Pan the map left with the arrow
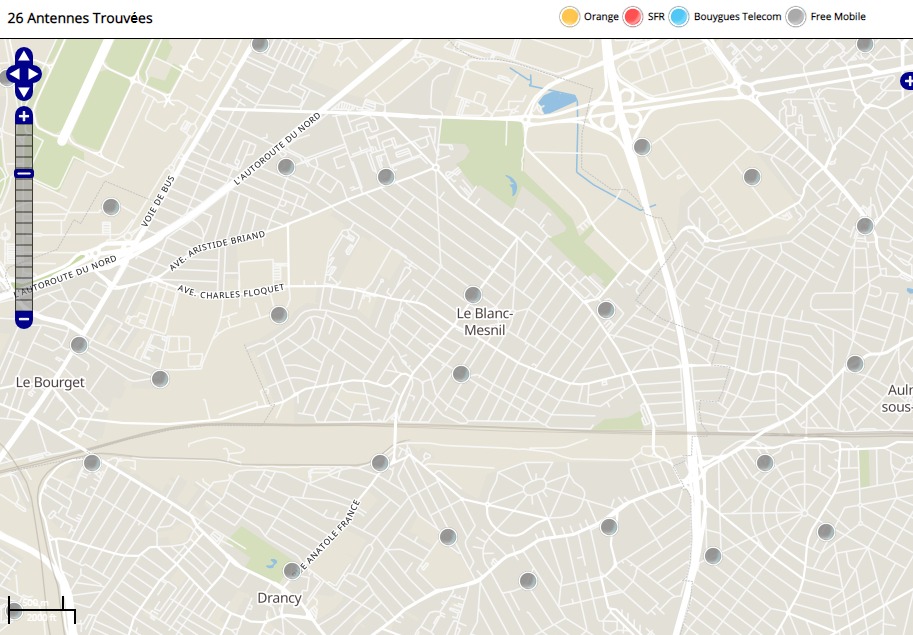Image resolution: width=913 pixels, height=635 pixels. [x=12, y=74]
